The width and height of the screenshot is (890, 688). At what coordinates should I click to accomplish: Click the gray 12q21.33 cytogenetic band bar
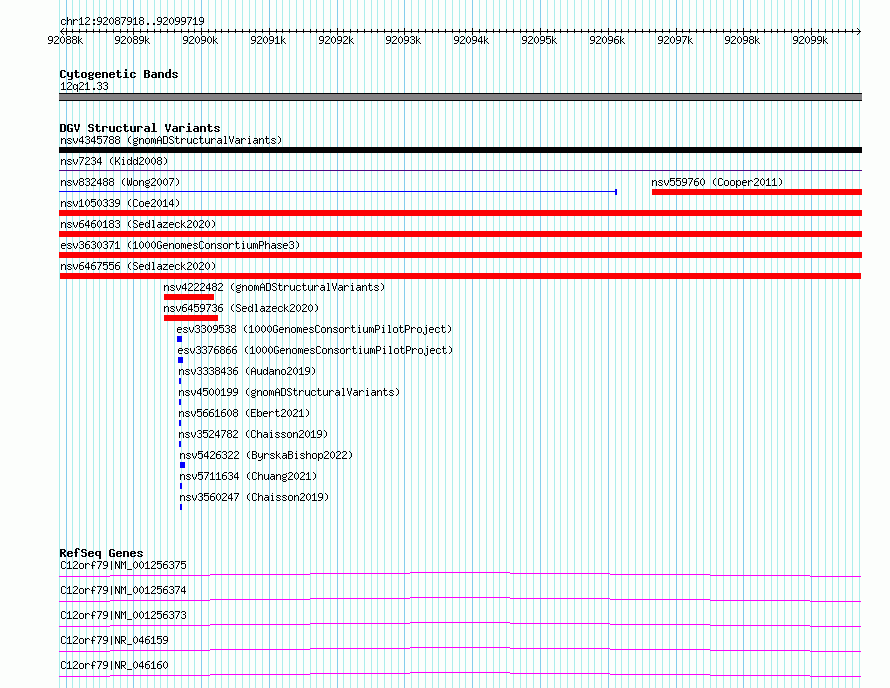pyautogui.click(x=460, y=97)
